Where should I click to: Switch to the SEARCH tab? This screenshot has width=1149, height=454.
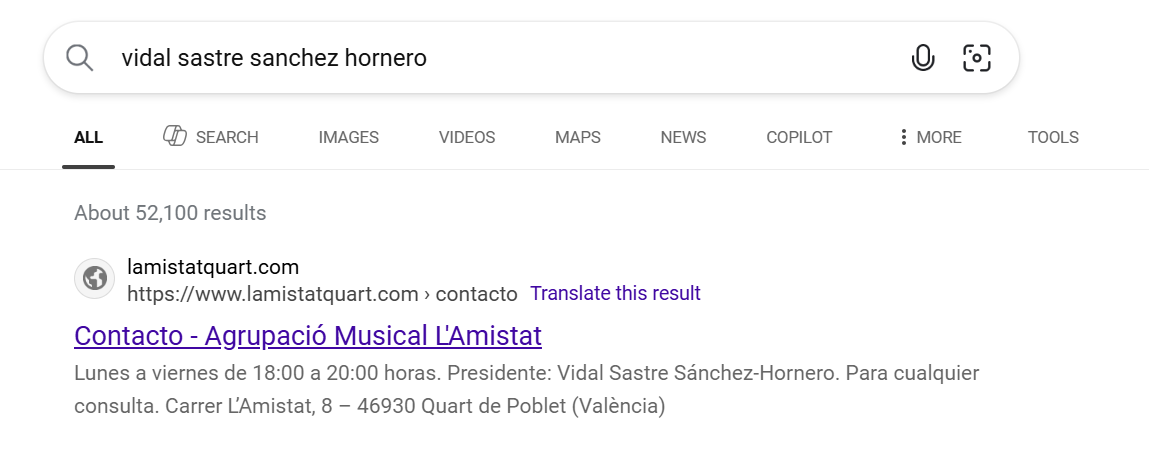click(210, 137)
